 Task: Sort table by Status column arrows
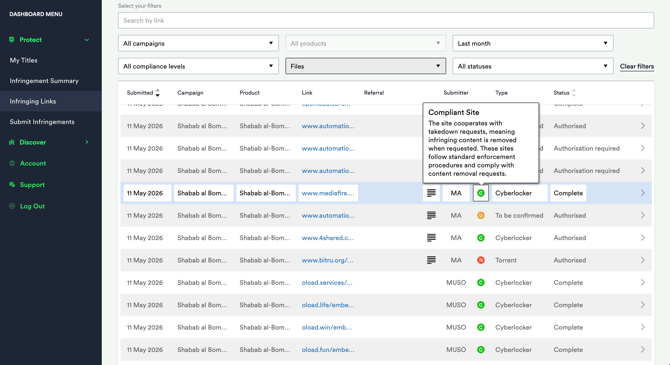(x=574, y=93)
